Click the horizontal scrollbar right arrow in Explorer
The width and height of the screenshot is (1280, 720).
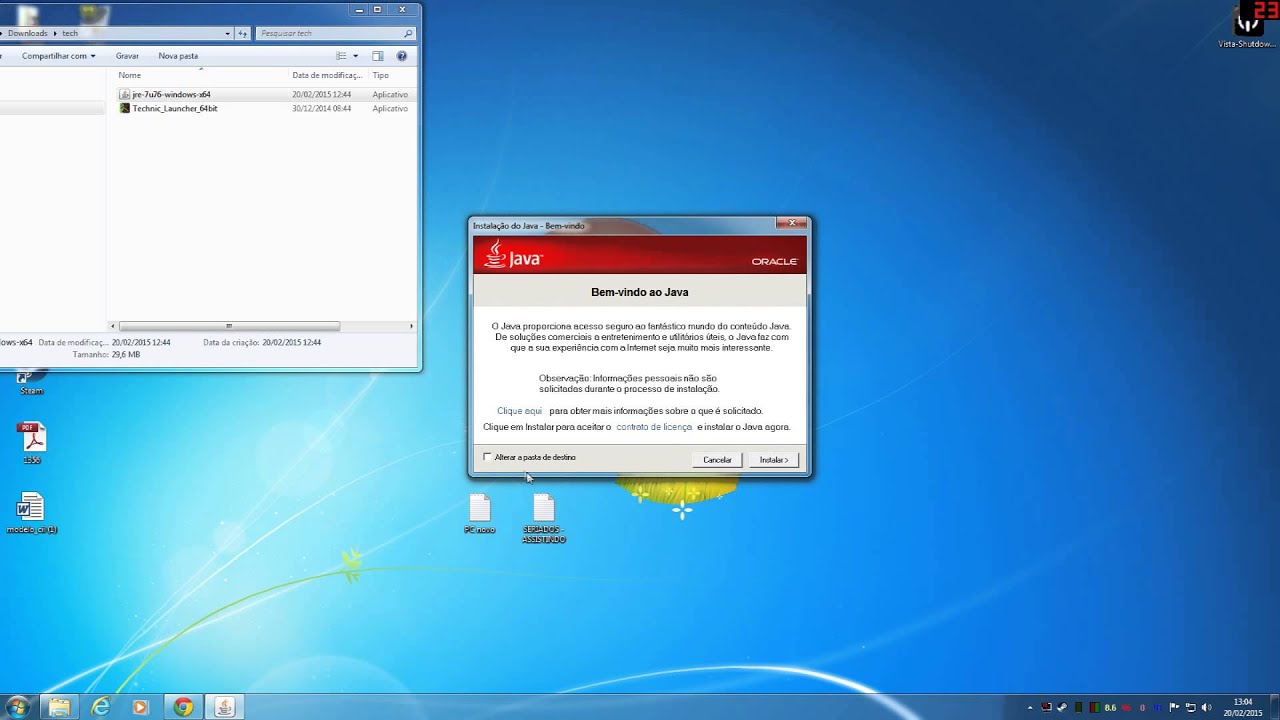(411, 326)
